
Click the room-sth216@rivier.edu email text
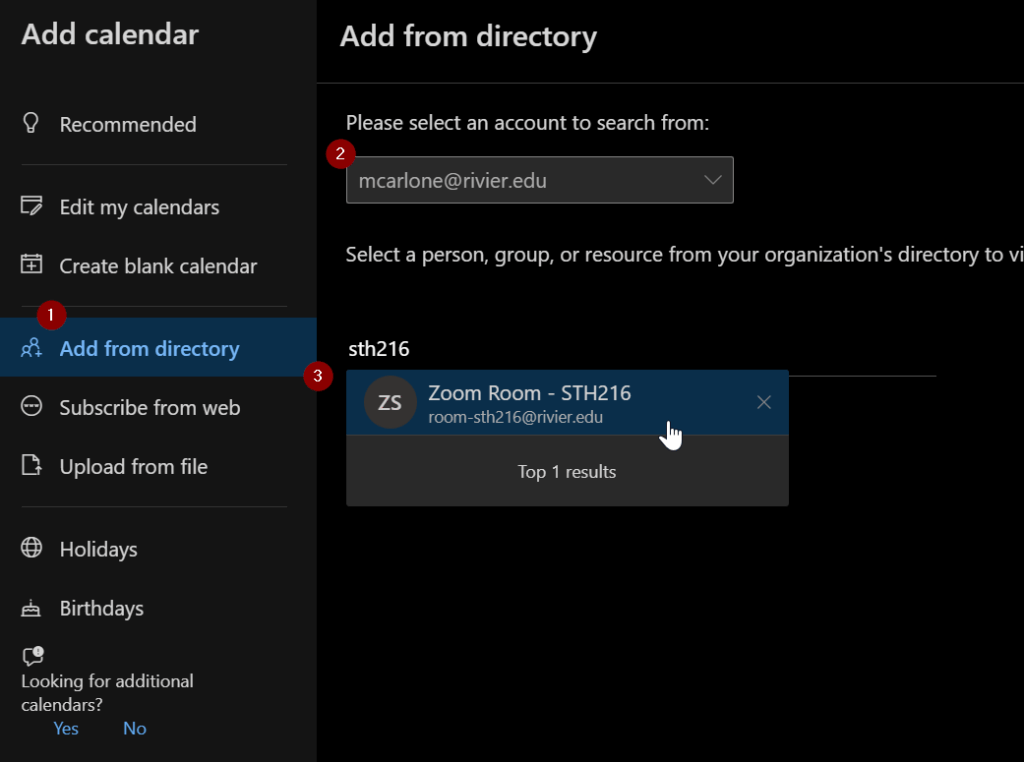tap(515, 418)
